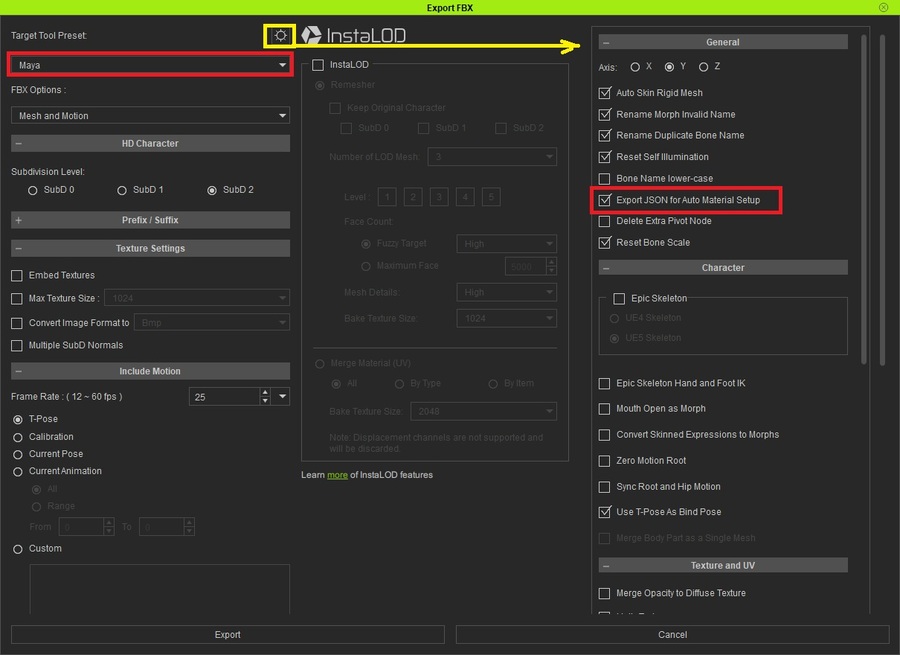
Task: Click the Custom motion text area
Action: 160,588
